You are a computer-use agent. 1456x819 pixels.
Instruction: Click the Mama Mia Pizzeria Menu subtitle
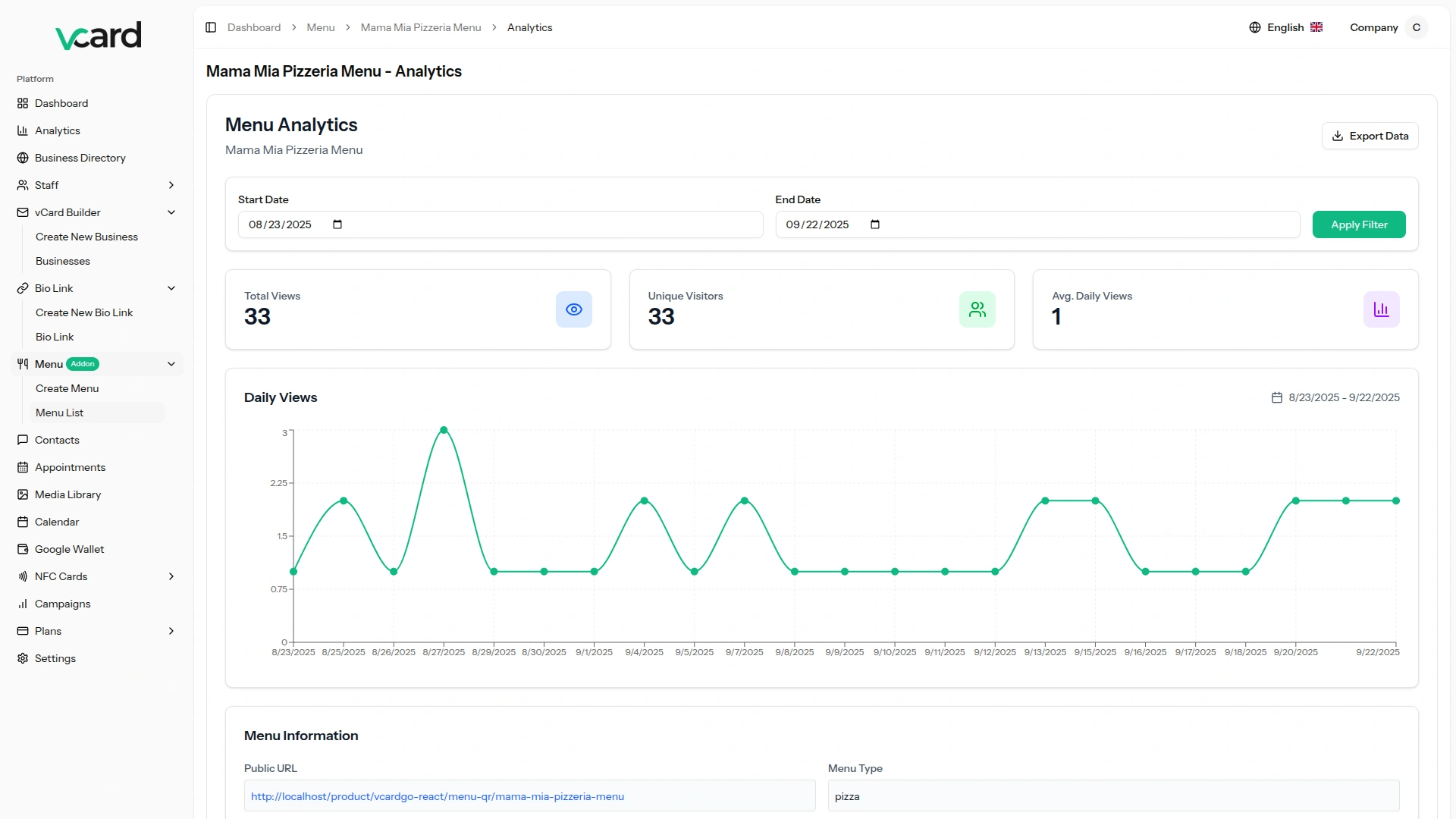pyautogui.click(x=294, y=150)
